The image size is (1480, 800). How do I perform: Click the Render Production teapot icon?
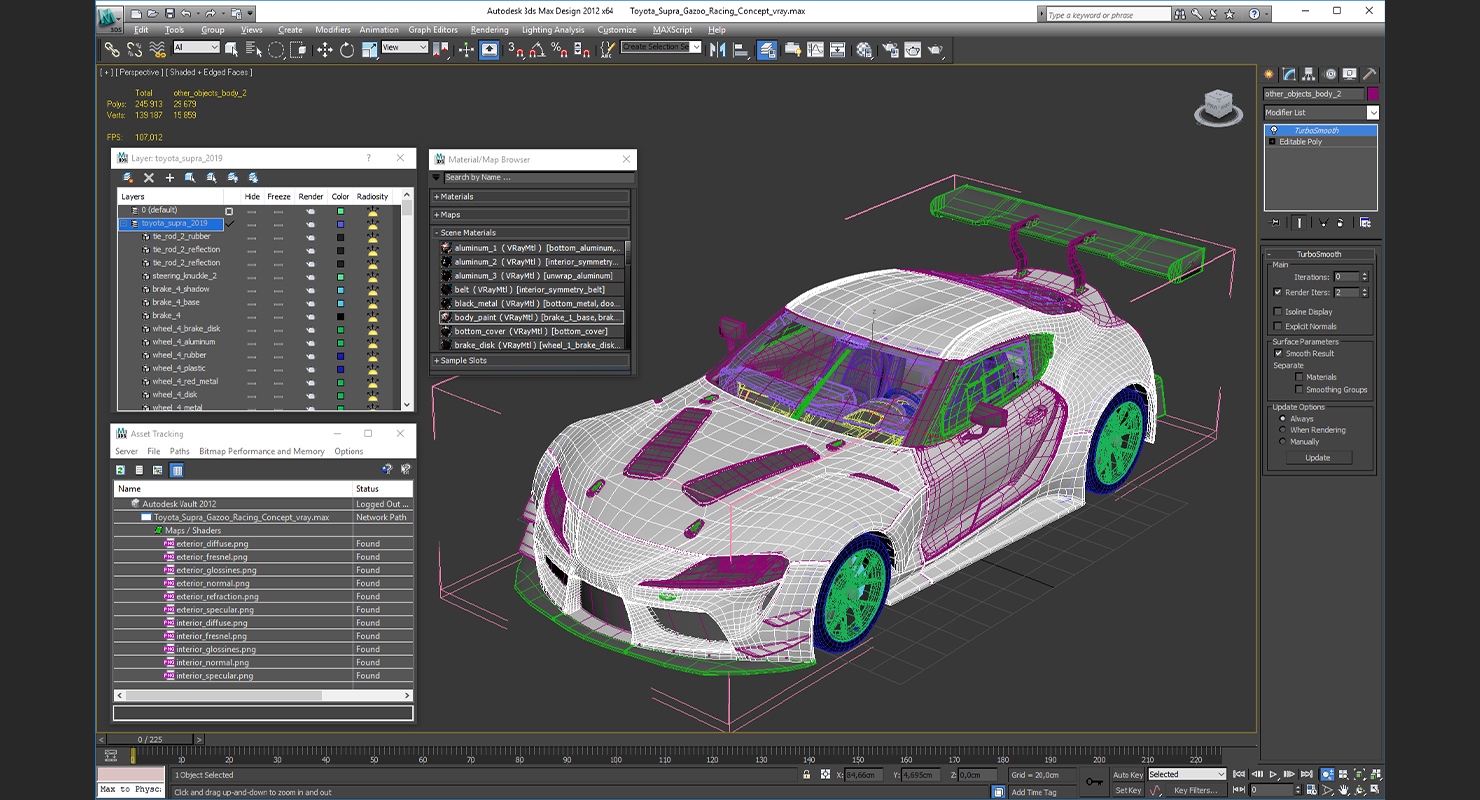click(x=935, y=49)
